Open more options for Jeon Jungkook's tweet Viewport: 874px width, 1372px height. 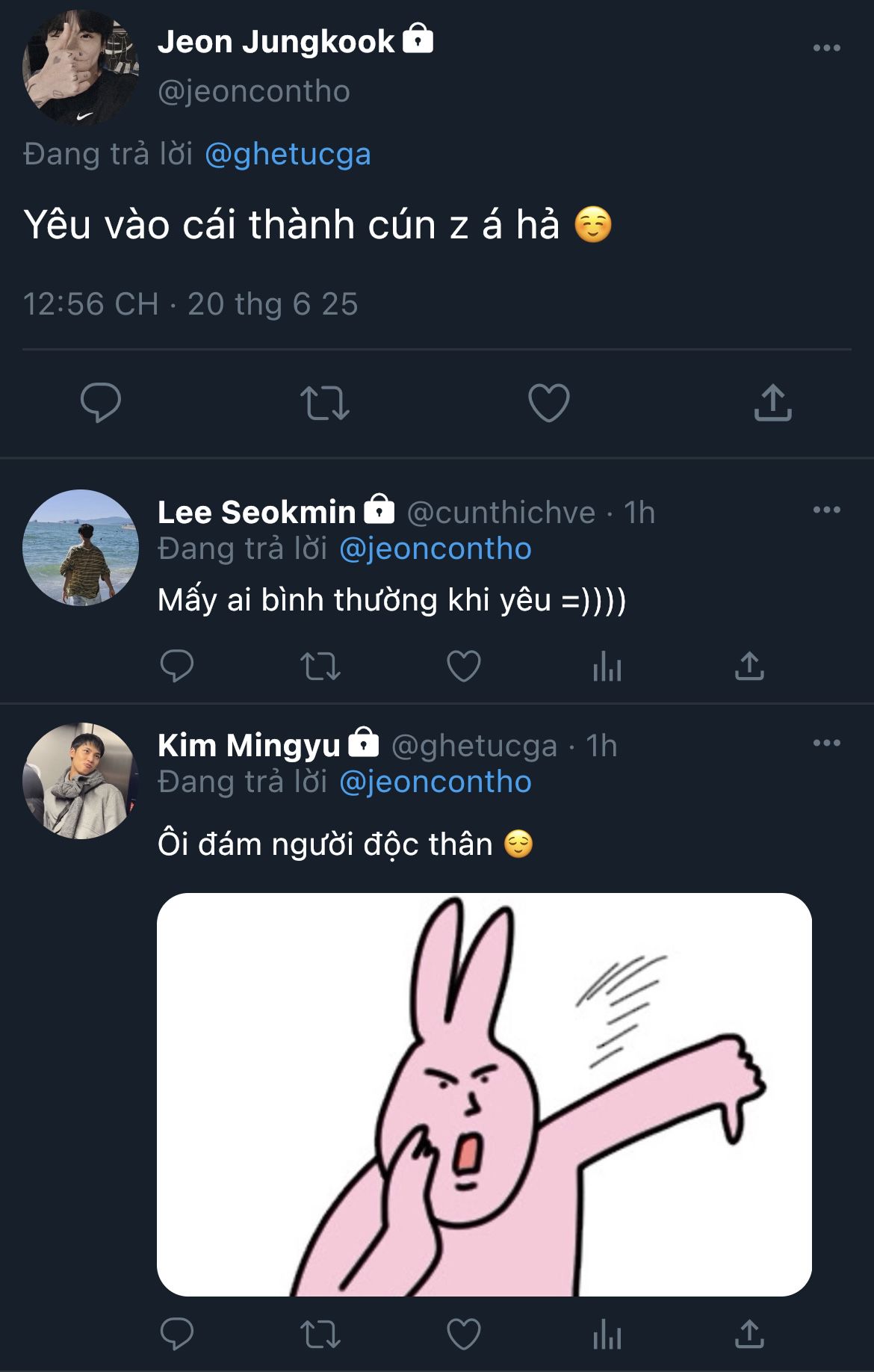click(x=826, y=48)
